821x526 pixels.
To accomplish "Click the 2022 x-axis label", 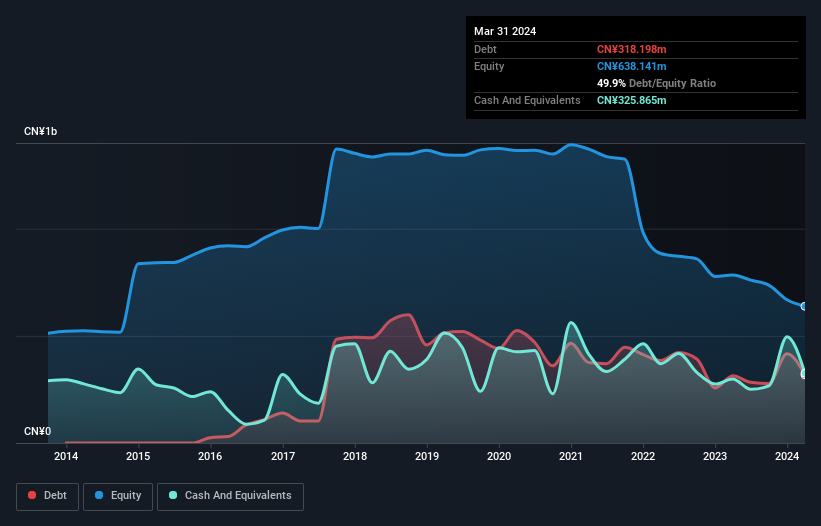I will pyautogui.click(x=643, y=456).
